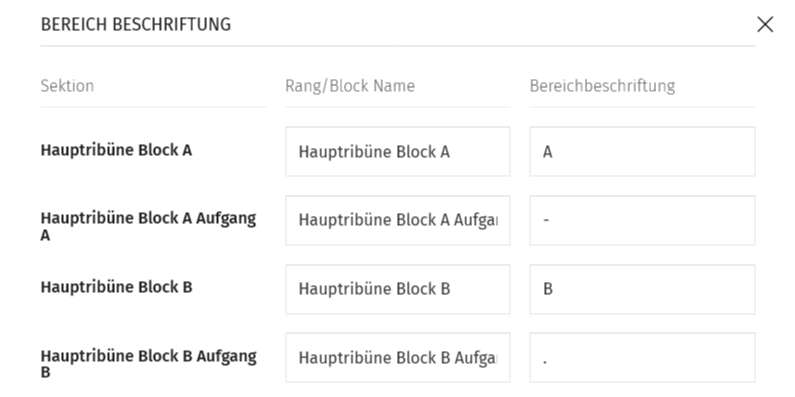Close the Bereich Beschriftung dialog
The image size is (795, 397).
(x=765, y=24)
